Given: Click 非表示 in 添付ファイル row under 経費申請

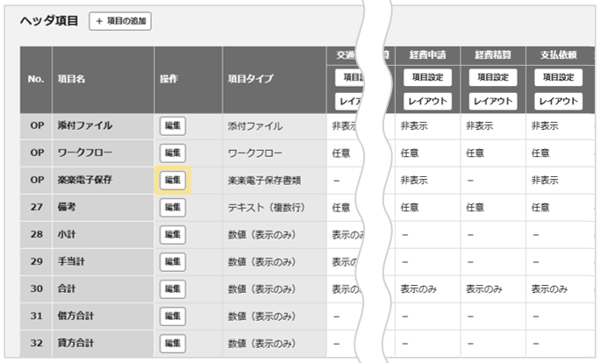Looking at the screenshot, I should click(x=414, y=126).
